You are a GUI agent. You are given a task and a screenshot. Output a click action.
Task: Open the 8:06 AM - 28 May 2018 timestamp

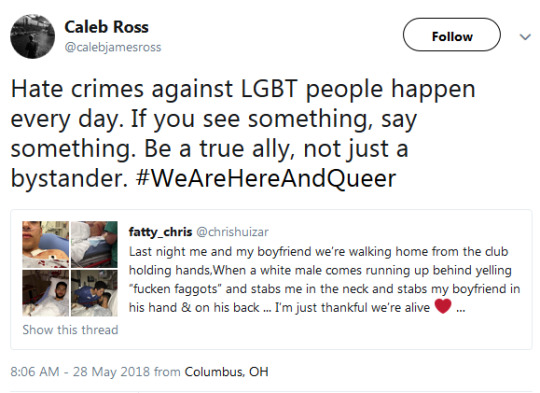point(80,372)
